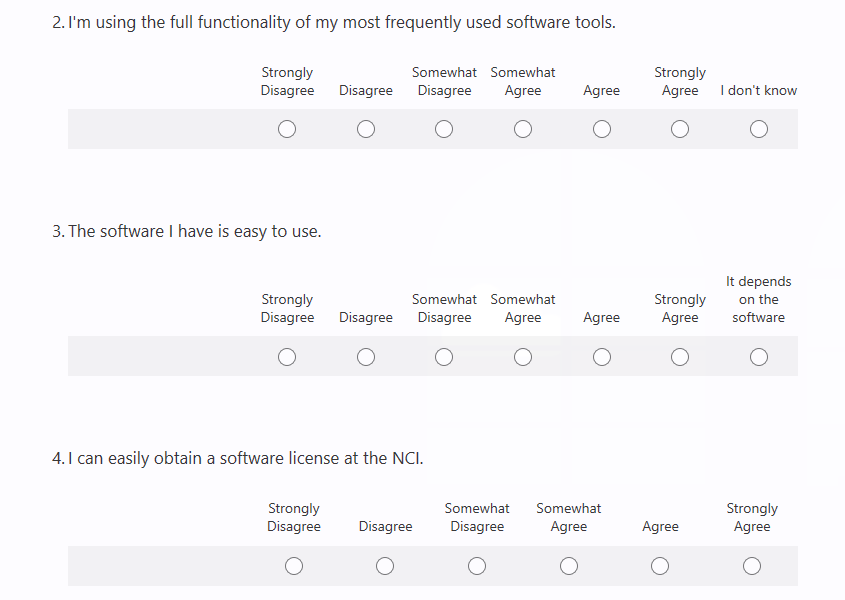Mark Agree for NCI license question
Image resolution: width=845 pixels, height=600 pixels.
660,566
